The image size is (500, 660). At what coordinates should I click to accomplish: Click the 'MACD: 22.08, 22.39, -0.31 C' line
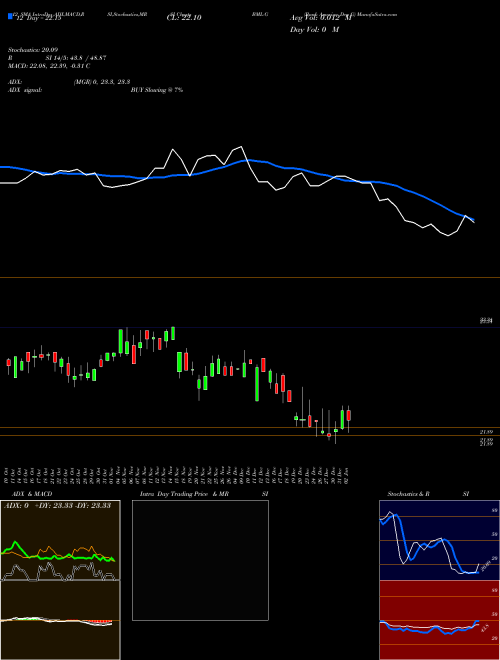pos(49,66)
